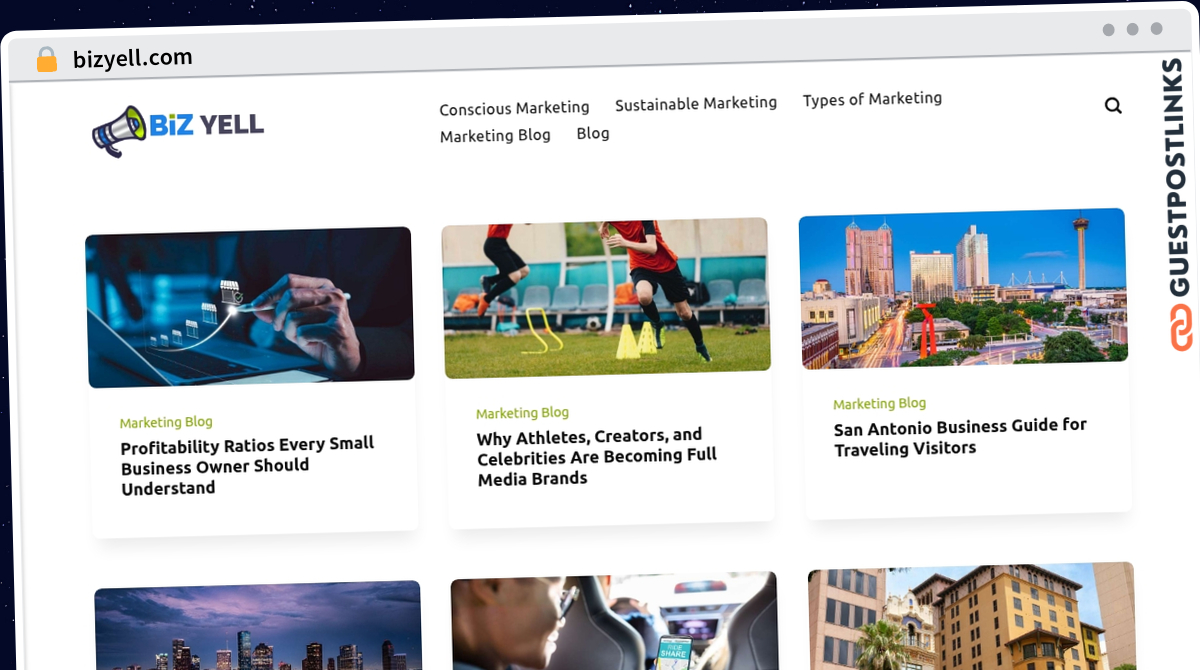
Task: Click the Biz Yell megaphone logo
Action: point(178,130)
